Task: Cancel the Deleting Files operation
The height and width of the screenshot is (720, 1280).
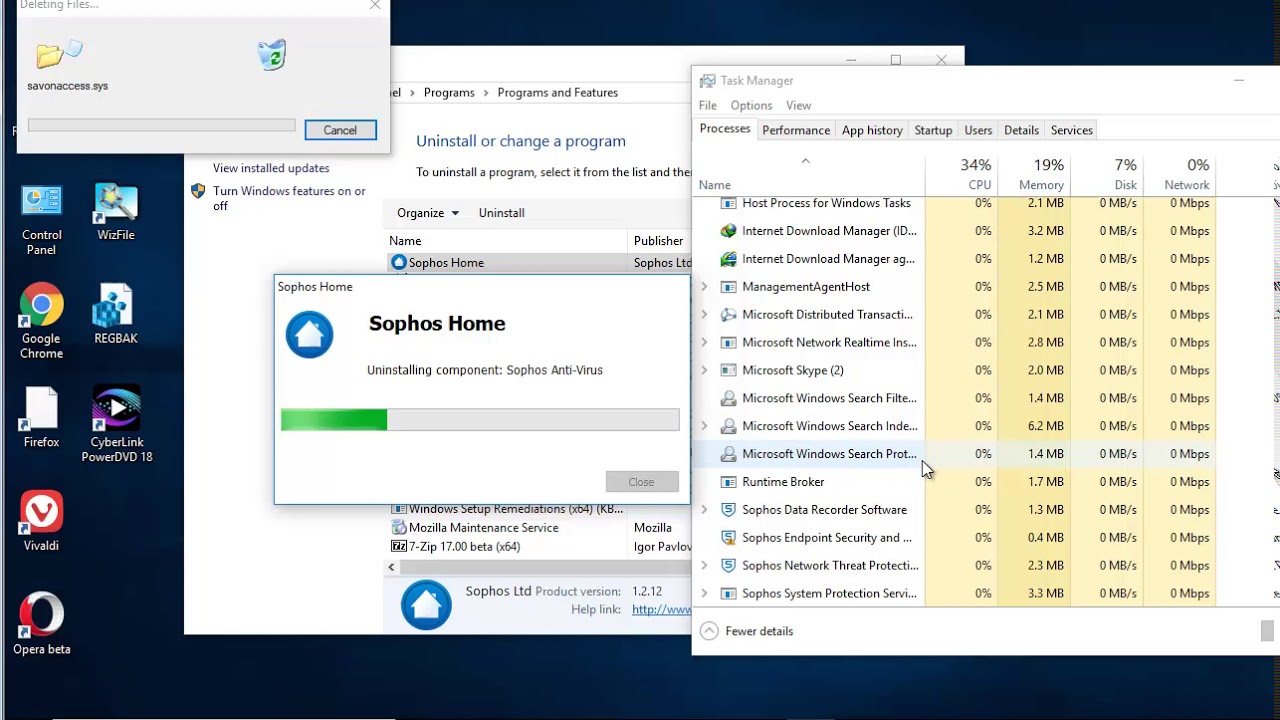Action: pyautogui.click(x=340, y=130)
